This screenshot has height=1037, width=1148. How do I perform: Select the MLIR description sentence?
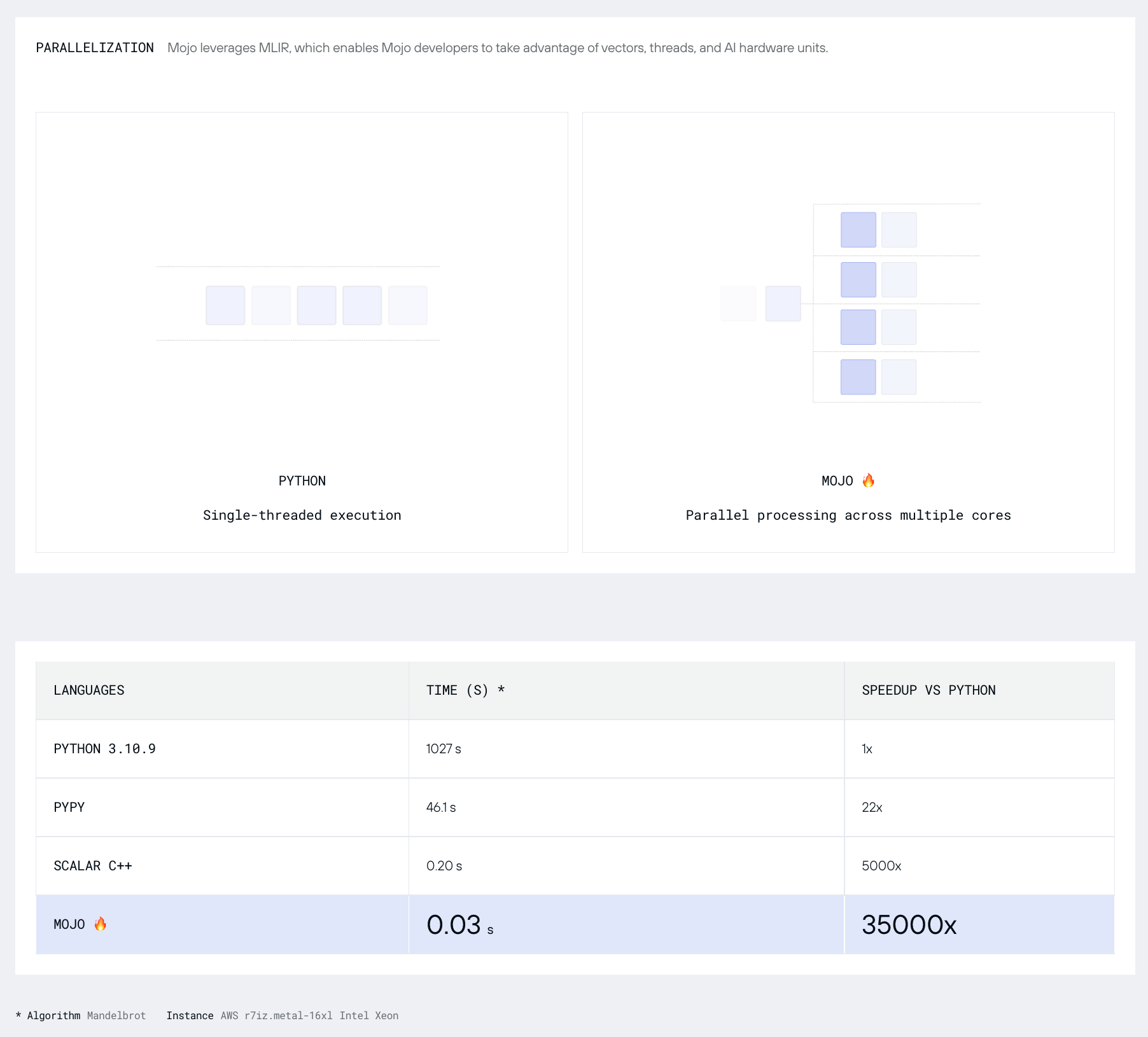(x=498, y=48)
